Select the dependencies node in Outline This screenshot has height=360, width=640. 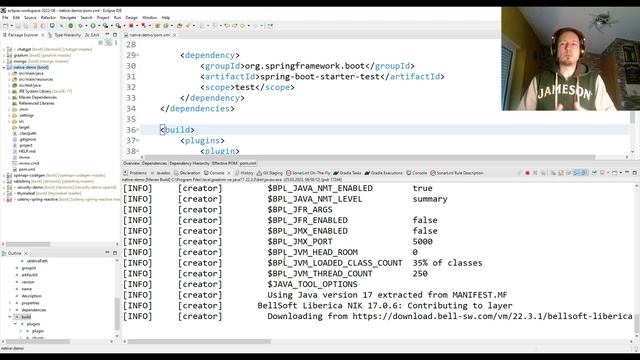33,310
